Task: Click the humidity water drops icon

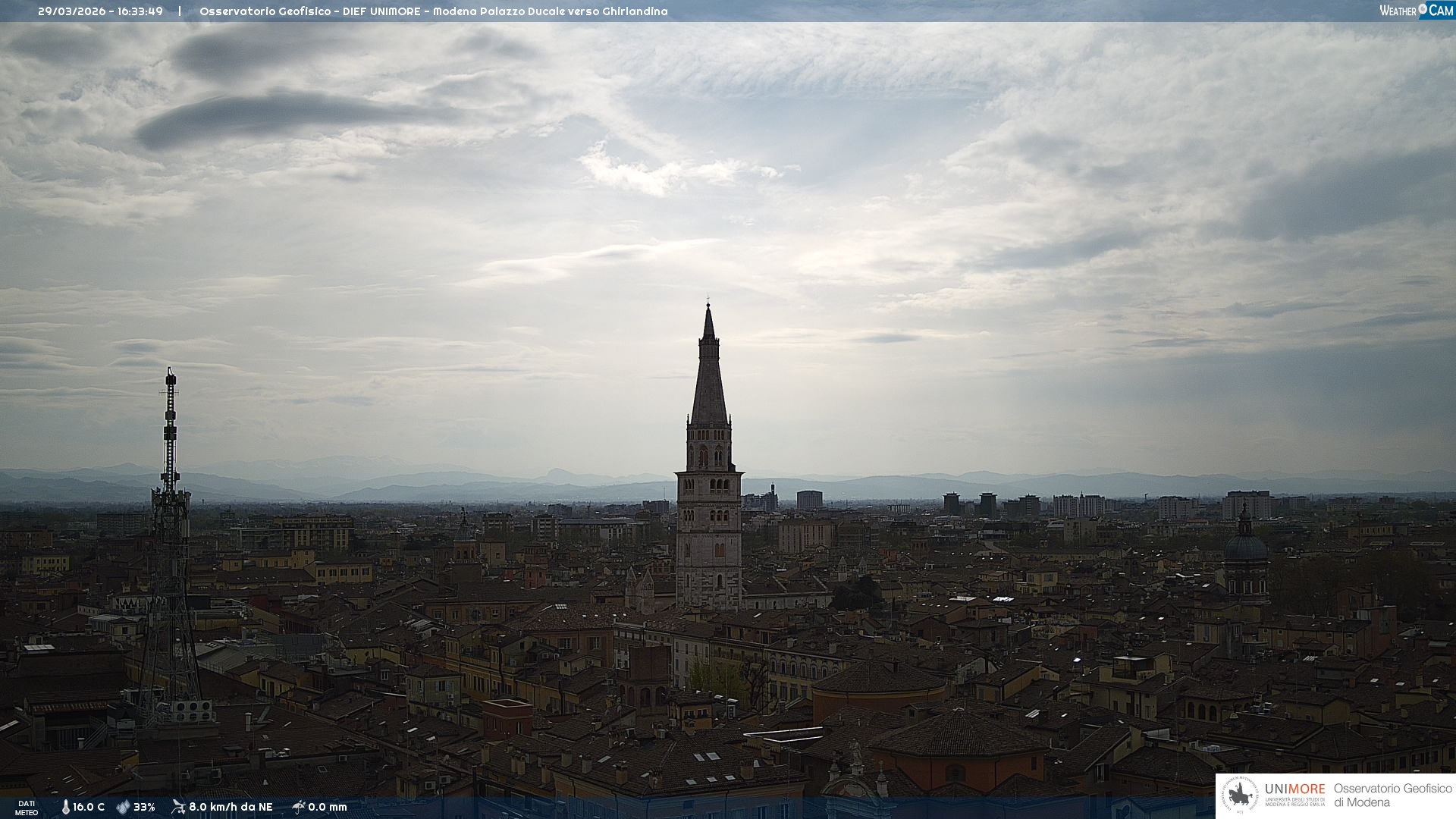Action: click(123, 807)
